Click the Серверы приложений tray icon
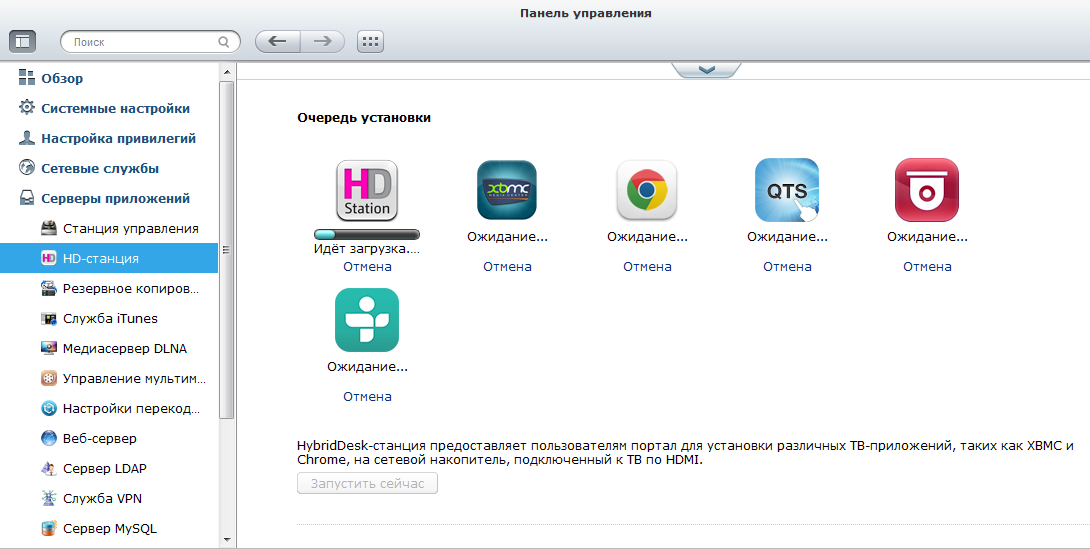This screenshot has width=1090, height=549. 26,198
